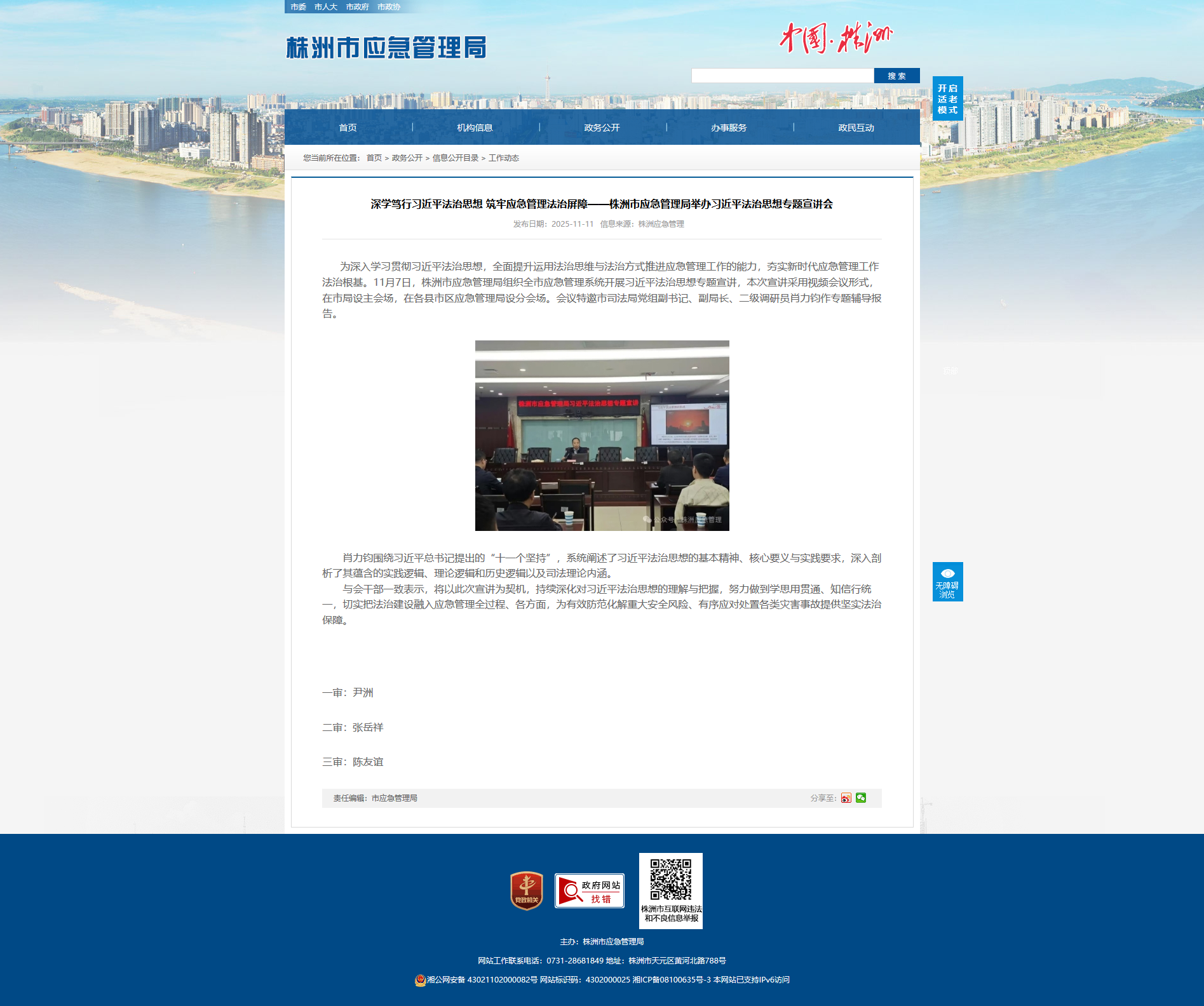Image resolution: width=1204 pixels, height=1006 pixels.
Task: Click the Weibo share icon
Action: coord(846,798)
